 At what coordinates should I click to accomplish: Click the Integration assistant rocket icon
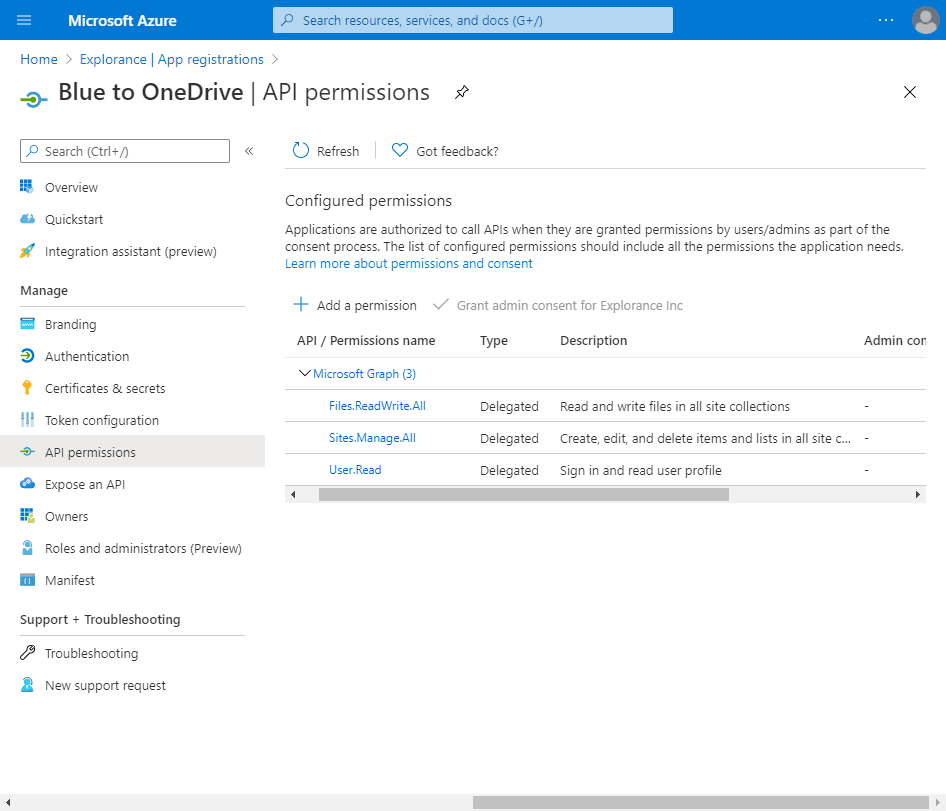tap(27, 250)
